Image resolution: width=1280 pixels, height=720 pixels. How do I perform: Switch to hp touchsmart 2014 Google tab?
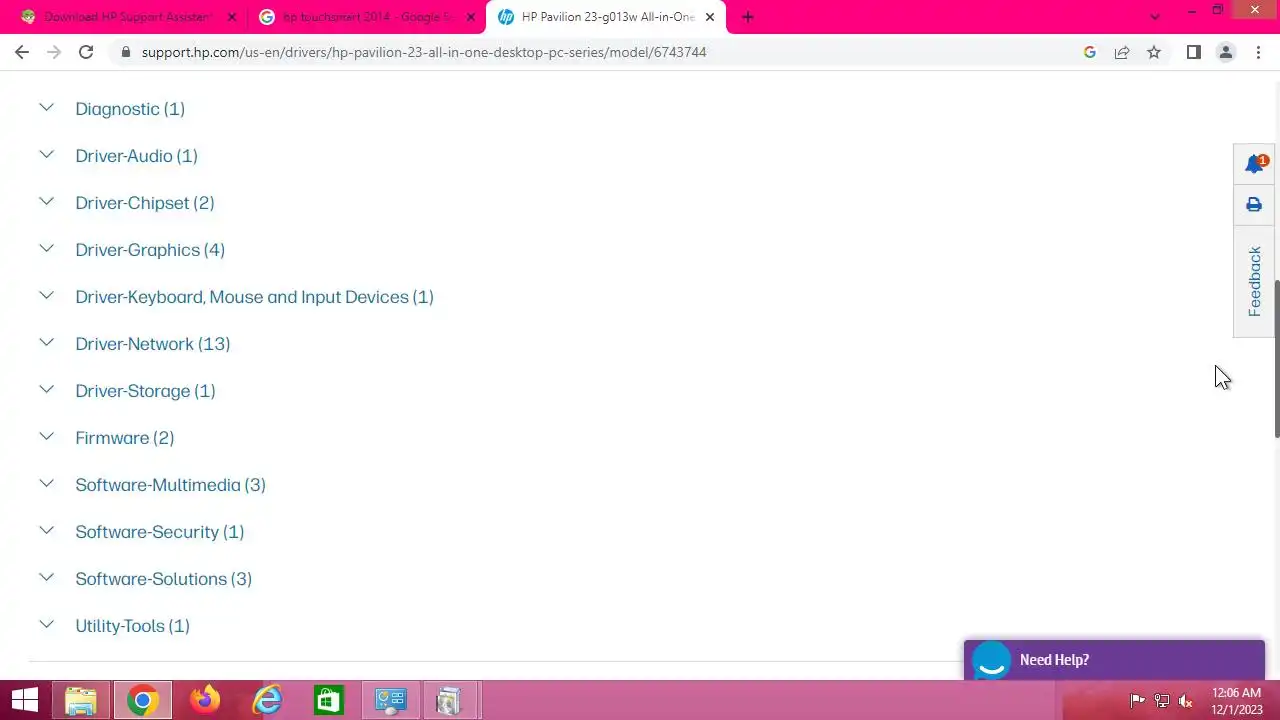click(366, 17)
